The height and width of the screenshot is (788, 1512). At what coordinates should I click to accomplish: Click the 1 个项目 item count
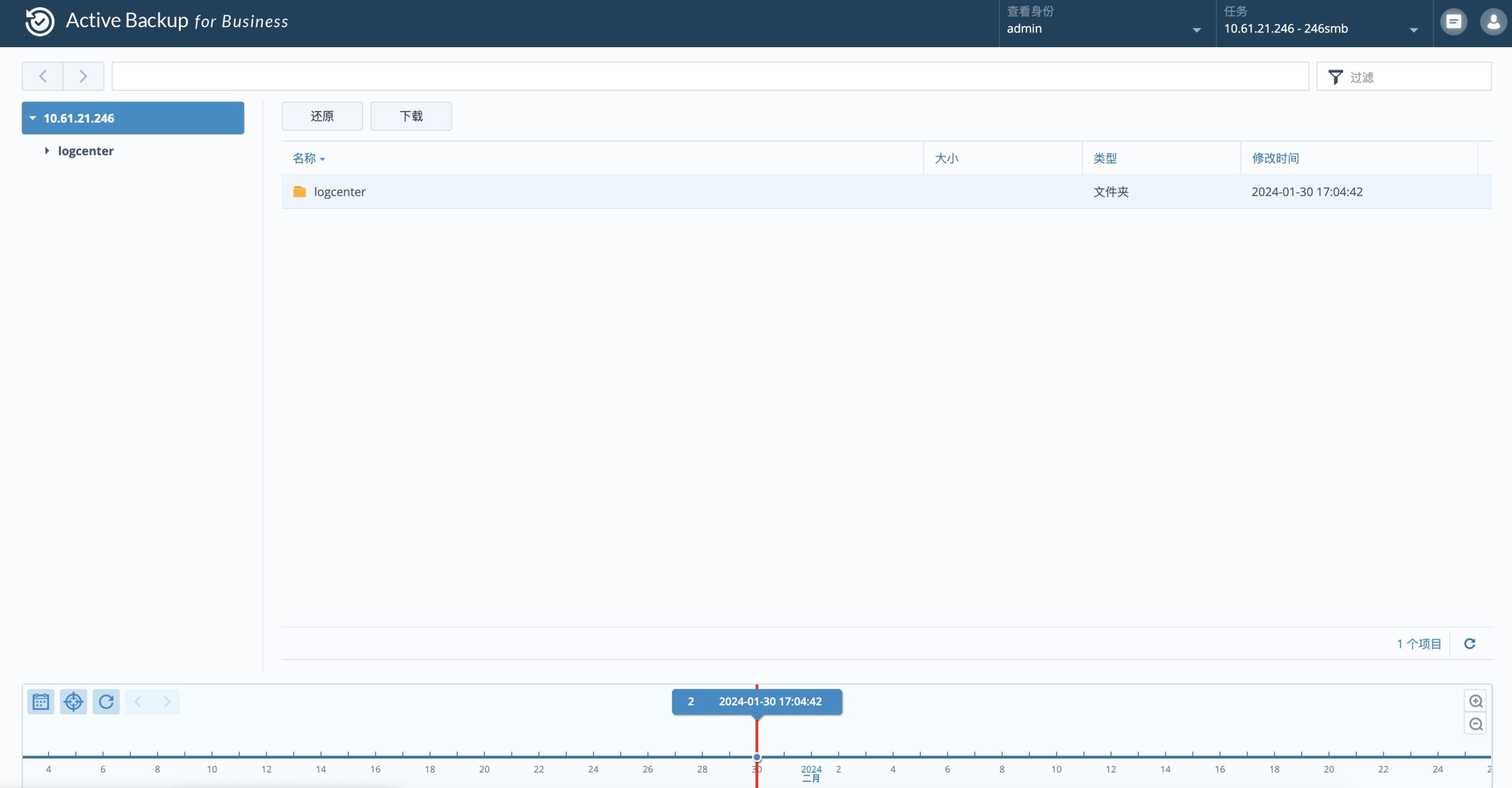click(1419, 644)
